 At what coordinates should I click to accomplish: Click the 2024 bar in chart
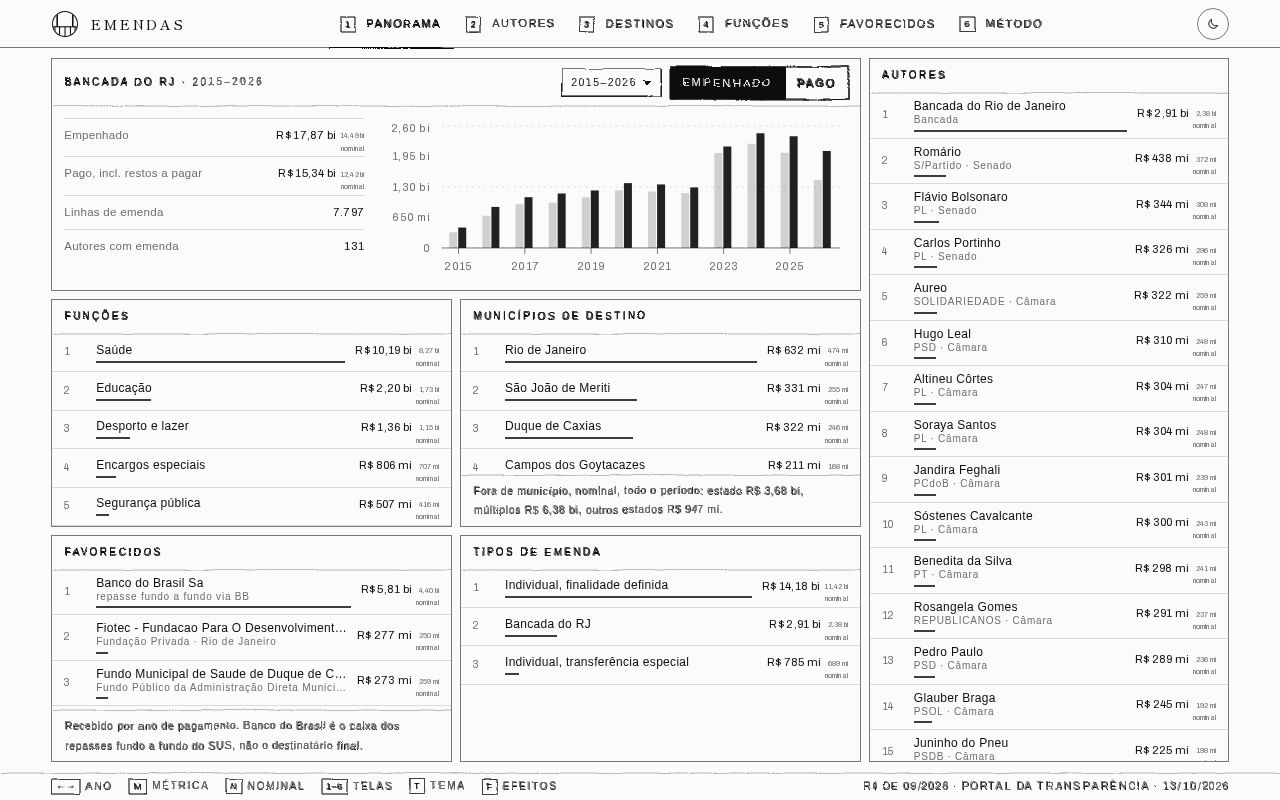tap(756, 190)
